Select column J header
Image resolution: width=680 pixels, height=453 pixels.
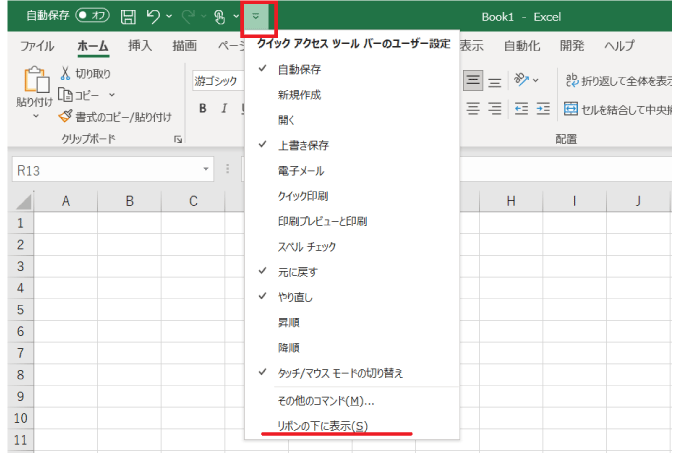pyautogui.click(x=638, y=201)
